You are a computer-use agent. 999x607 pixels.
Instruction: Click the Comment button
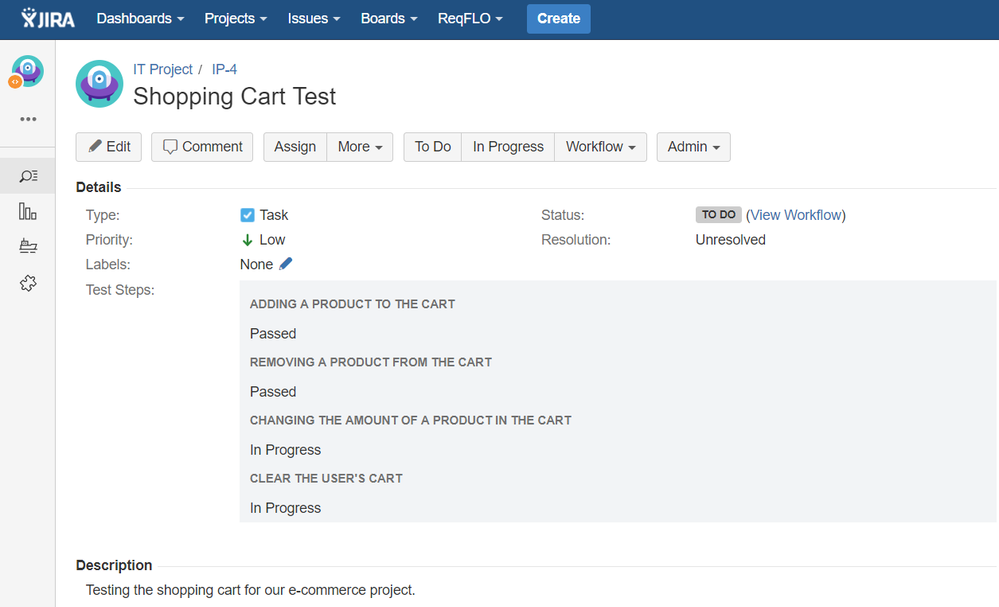202,147
